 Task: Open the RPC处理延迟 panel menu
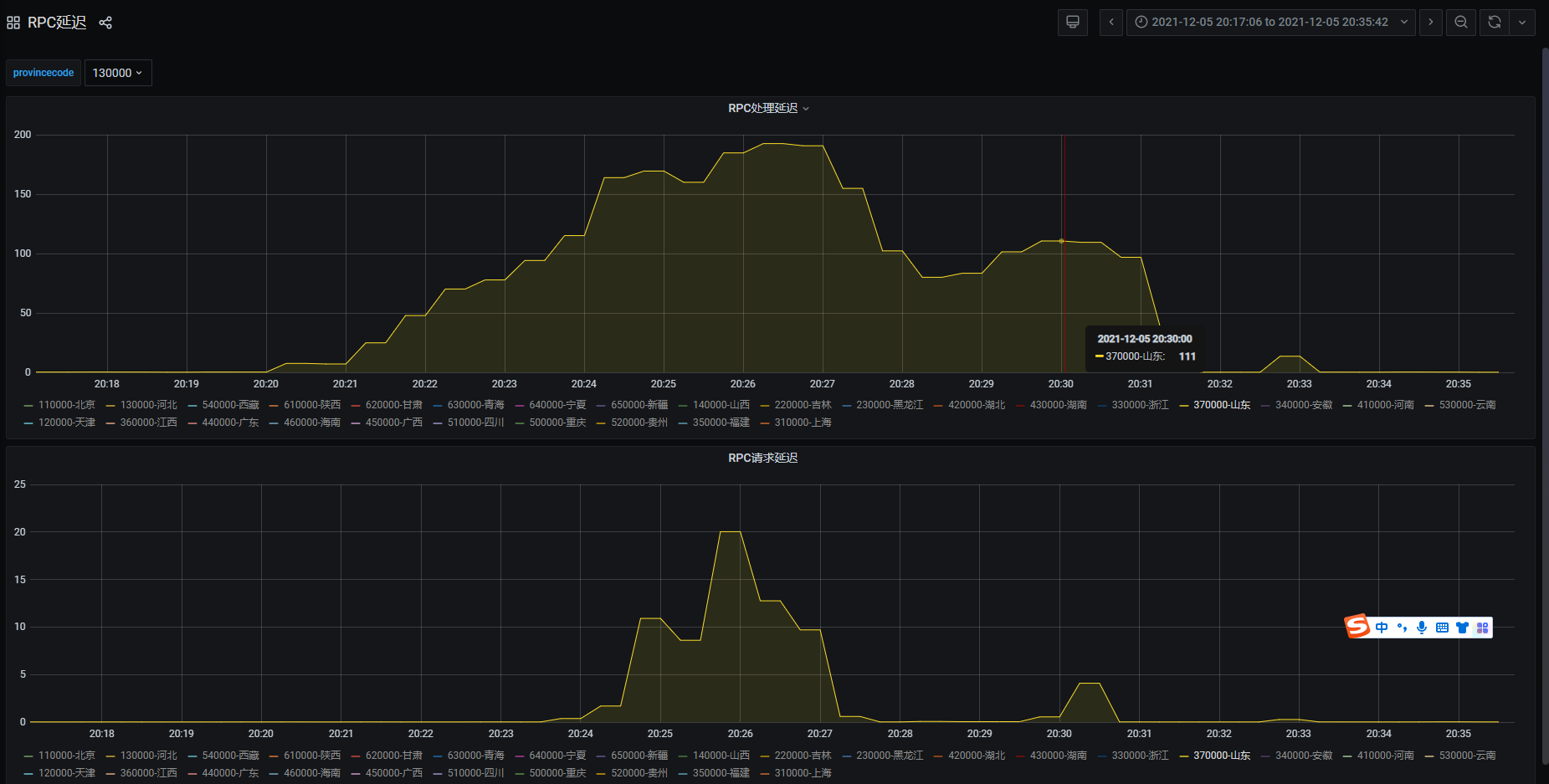point(768,109)
